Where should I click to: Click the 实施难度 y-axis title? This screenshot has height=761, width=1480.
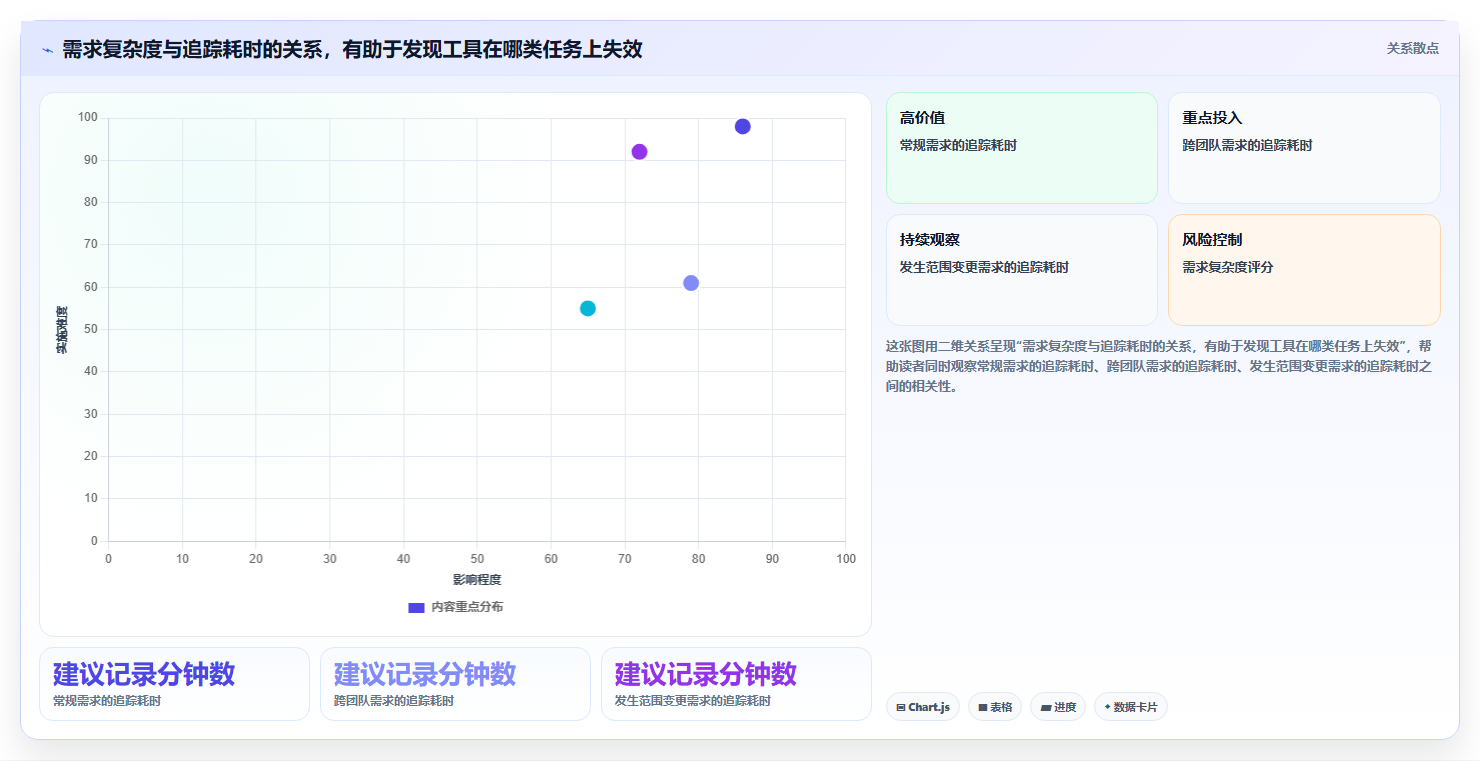pyautogui.click(x=62, y=330)
